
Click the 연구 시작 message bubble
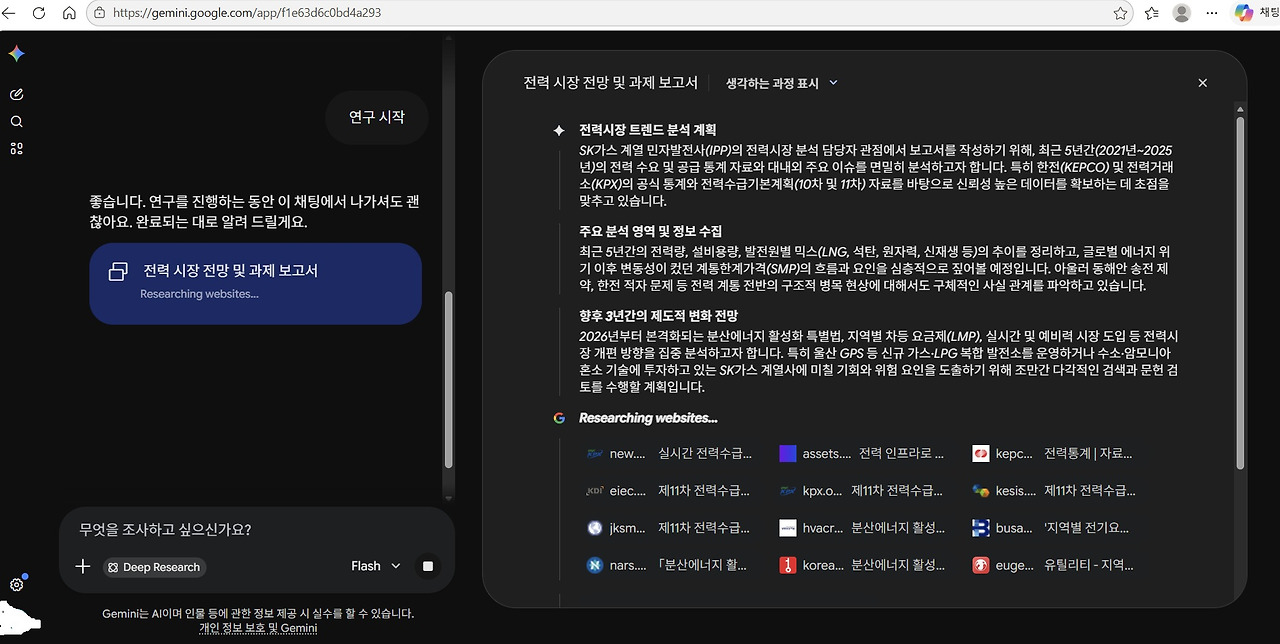click(x=377, y=117)
